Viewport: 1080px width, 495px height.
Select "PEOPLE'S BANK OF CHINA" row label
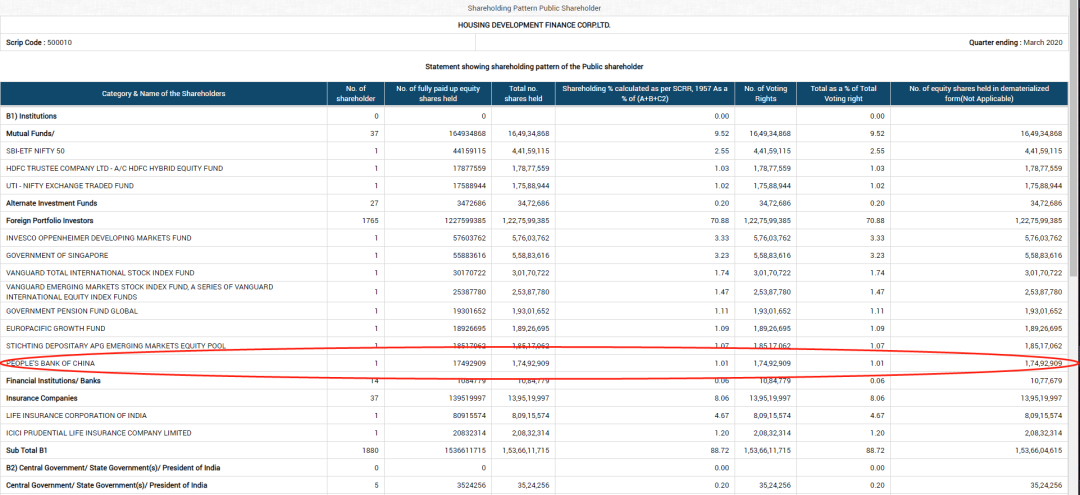[x=50, y=363]
